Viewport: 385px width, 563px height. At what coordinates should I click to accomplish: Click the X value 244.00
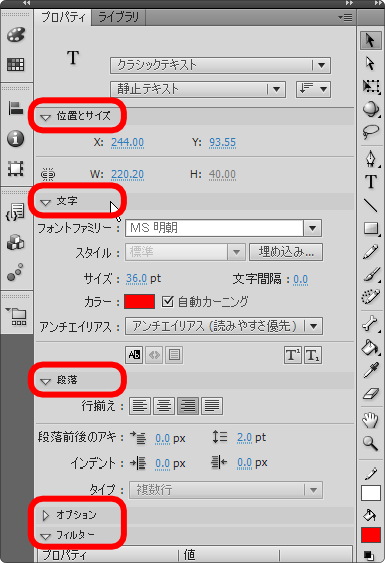[127, 143]
